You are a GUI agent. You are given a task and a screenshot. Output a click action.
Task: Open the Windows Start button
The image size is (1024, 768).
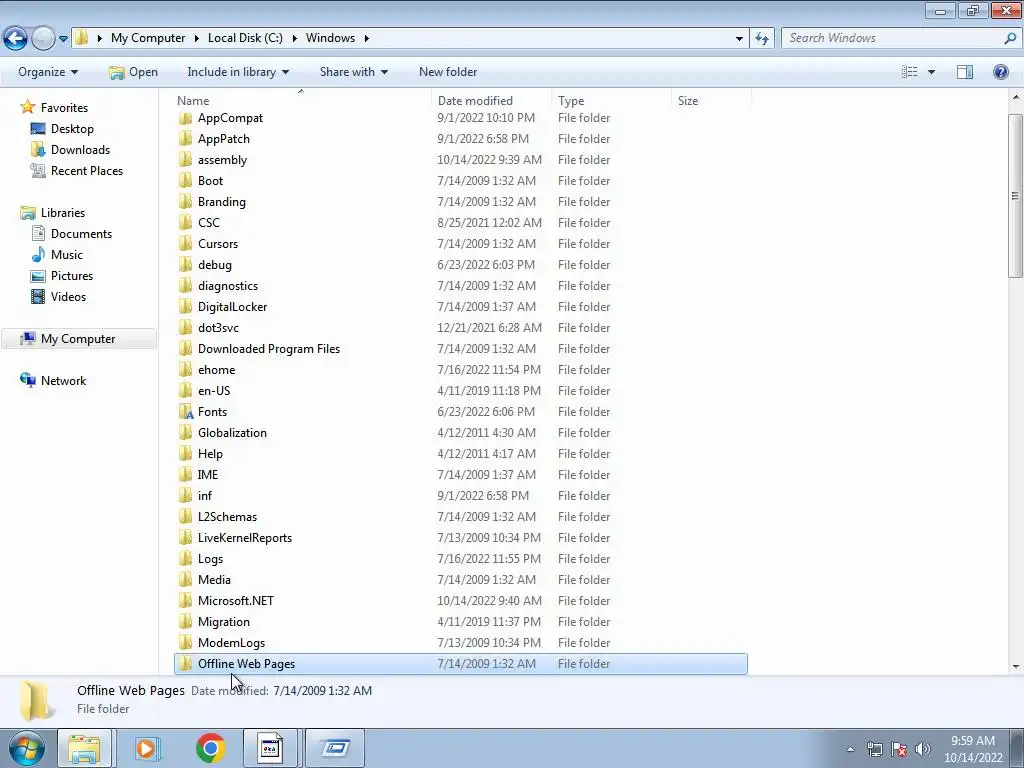[26, 748]
